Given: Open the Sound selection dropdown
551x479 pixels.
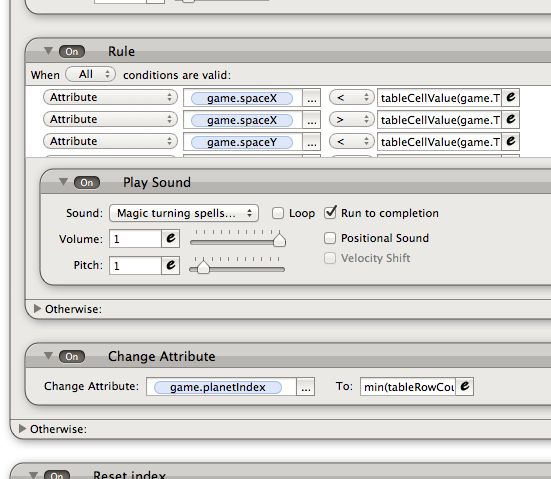Looking at the screenshot, I should (x=184, y=213).
